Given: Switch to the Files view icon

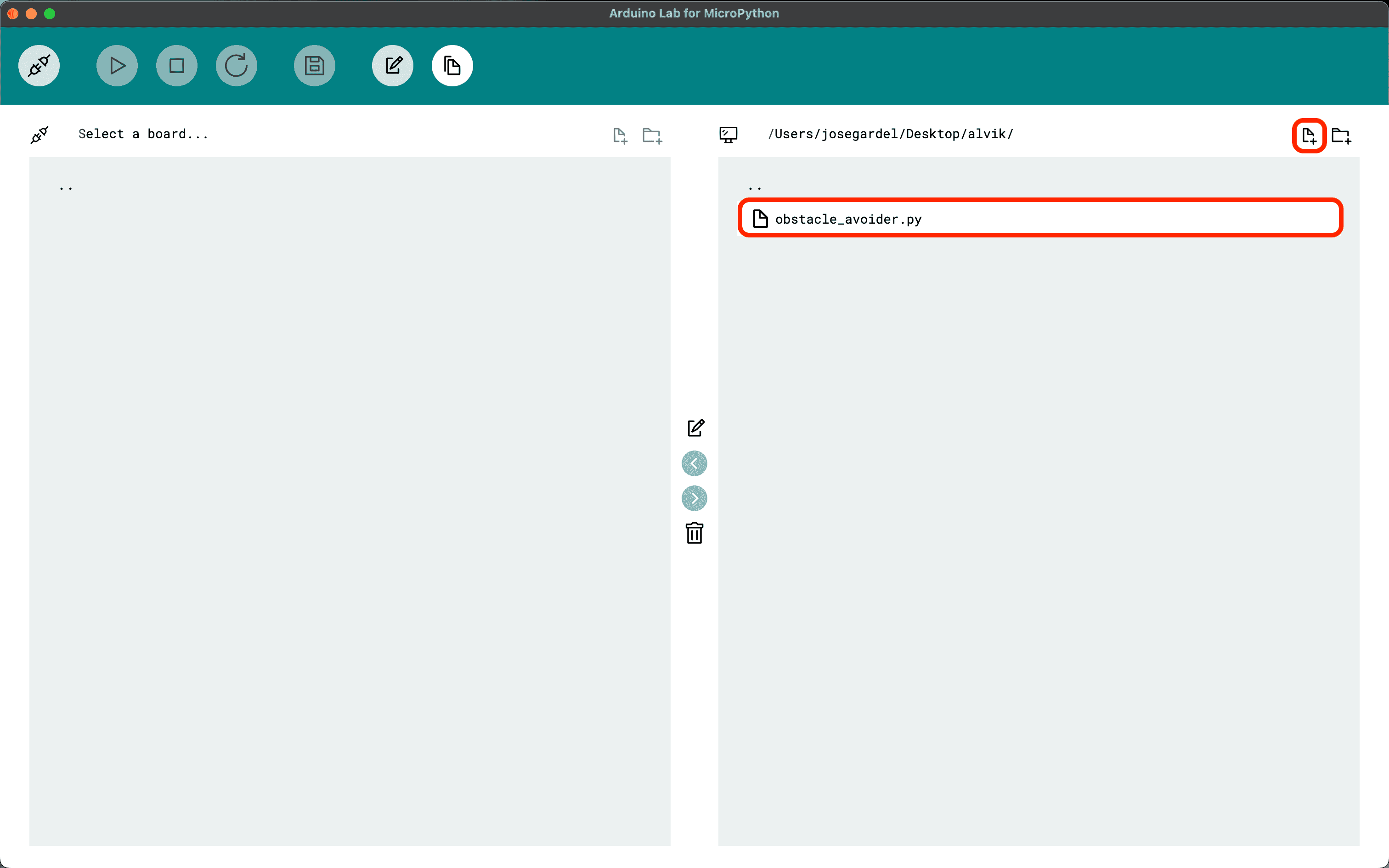Looking at the screenshot, I should coord(452,66).
